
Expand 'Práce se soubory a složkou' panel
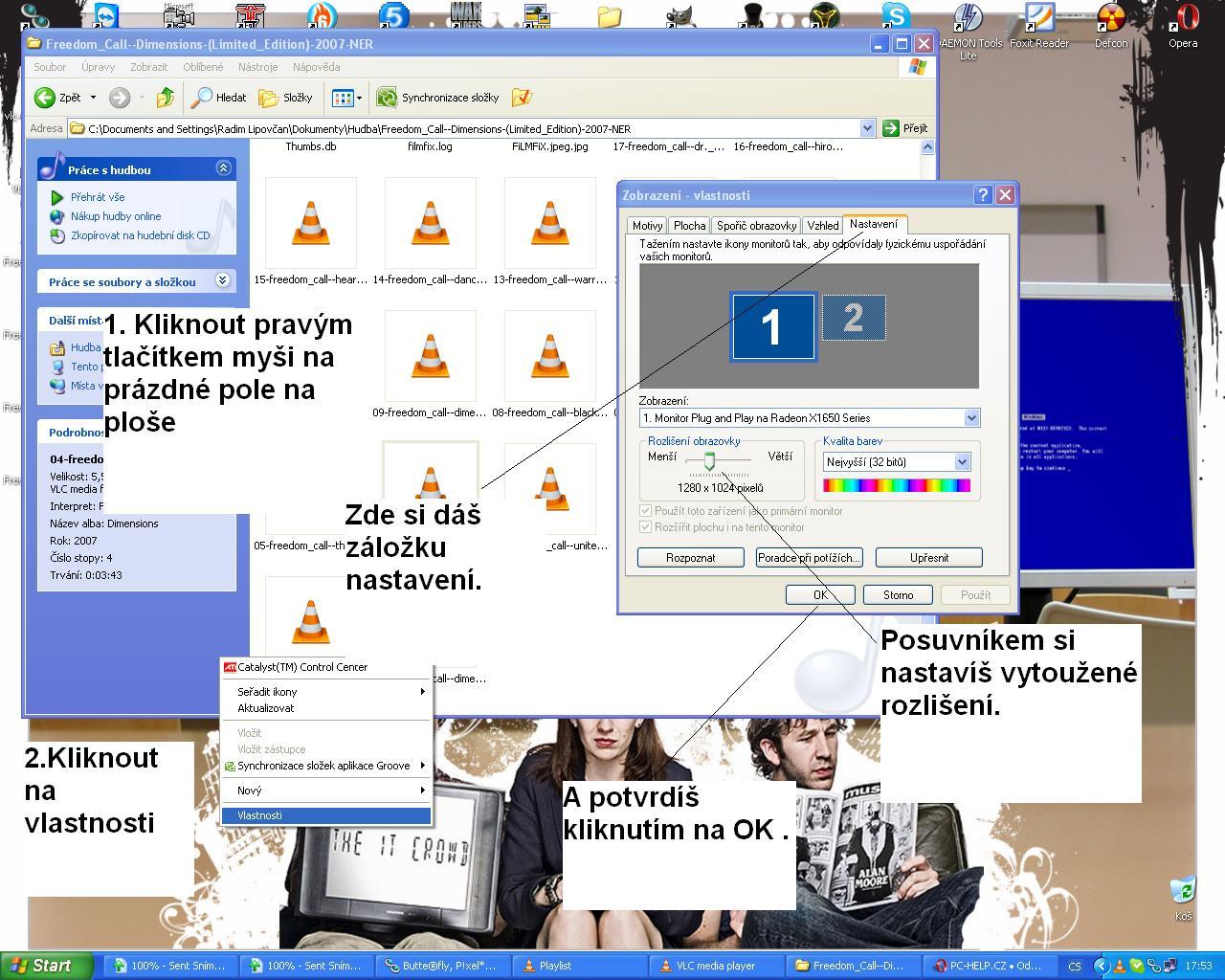tap(223, 280)
